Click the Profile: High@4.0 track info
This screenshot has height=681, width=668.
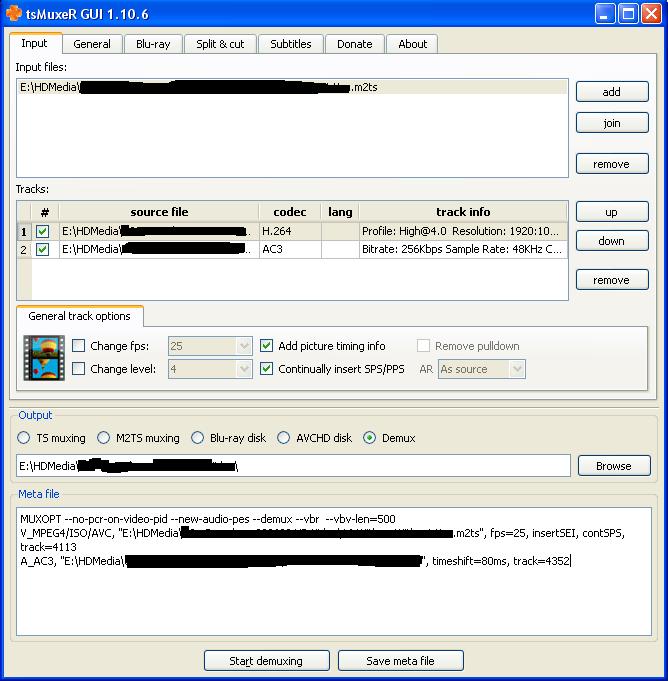point(463,231)
